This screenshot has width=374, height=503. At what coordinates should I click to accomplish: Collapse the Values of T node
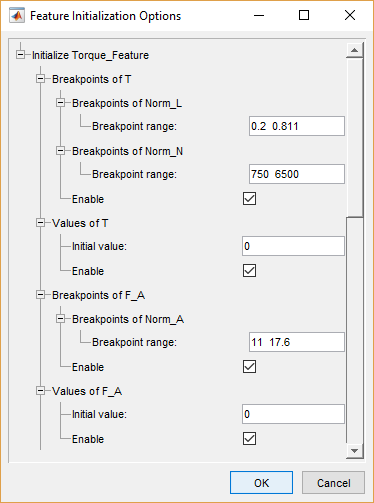(x=40, y=223)
